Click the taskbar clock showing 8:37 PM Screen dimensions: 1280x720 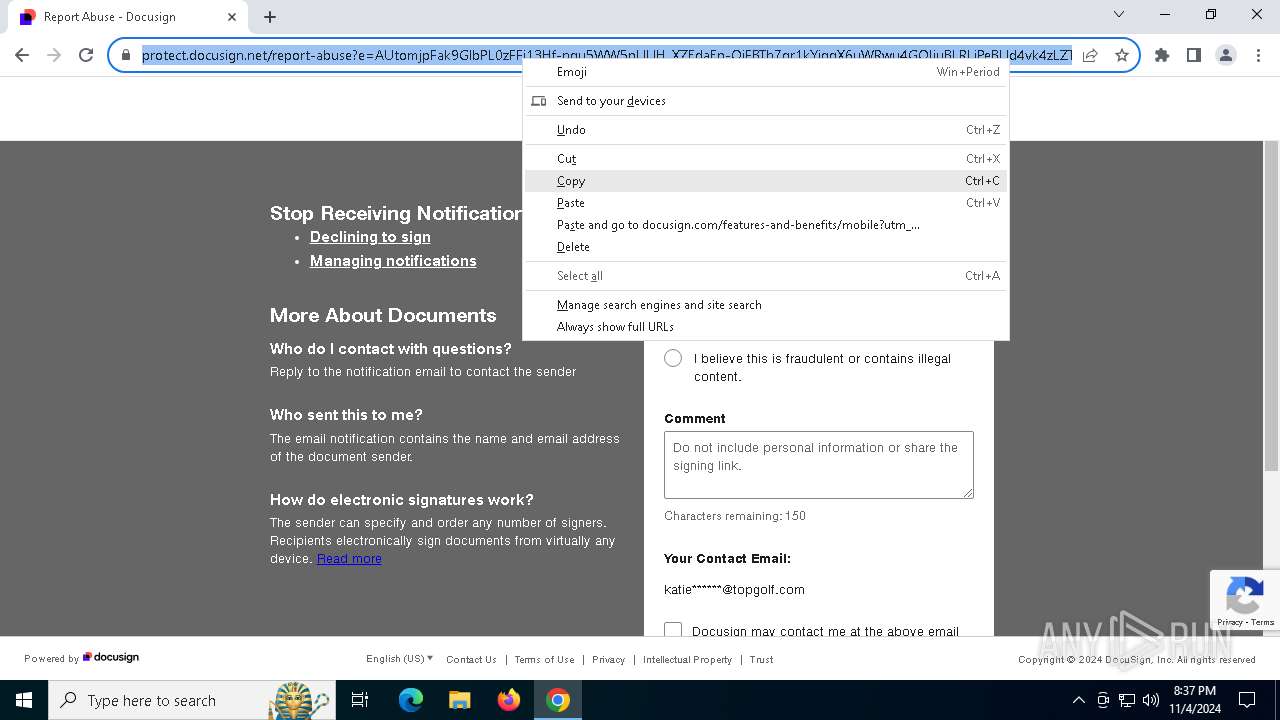click(x=1194, y=700)
